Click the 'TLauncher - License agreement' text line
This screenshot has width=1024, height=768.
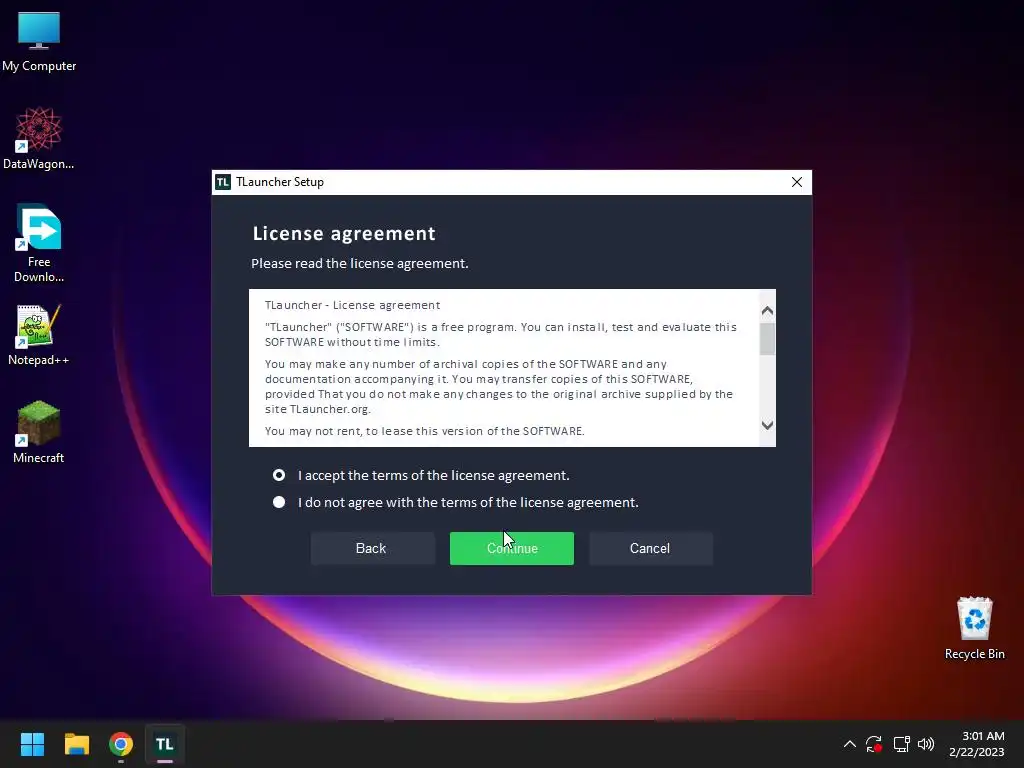pyautogui.click(x=353, y=305)
